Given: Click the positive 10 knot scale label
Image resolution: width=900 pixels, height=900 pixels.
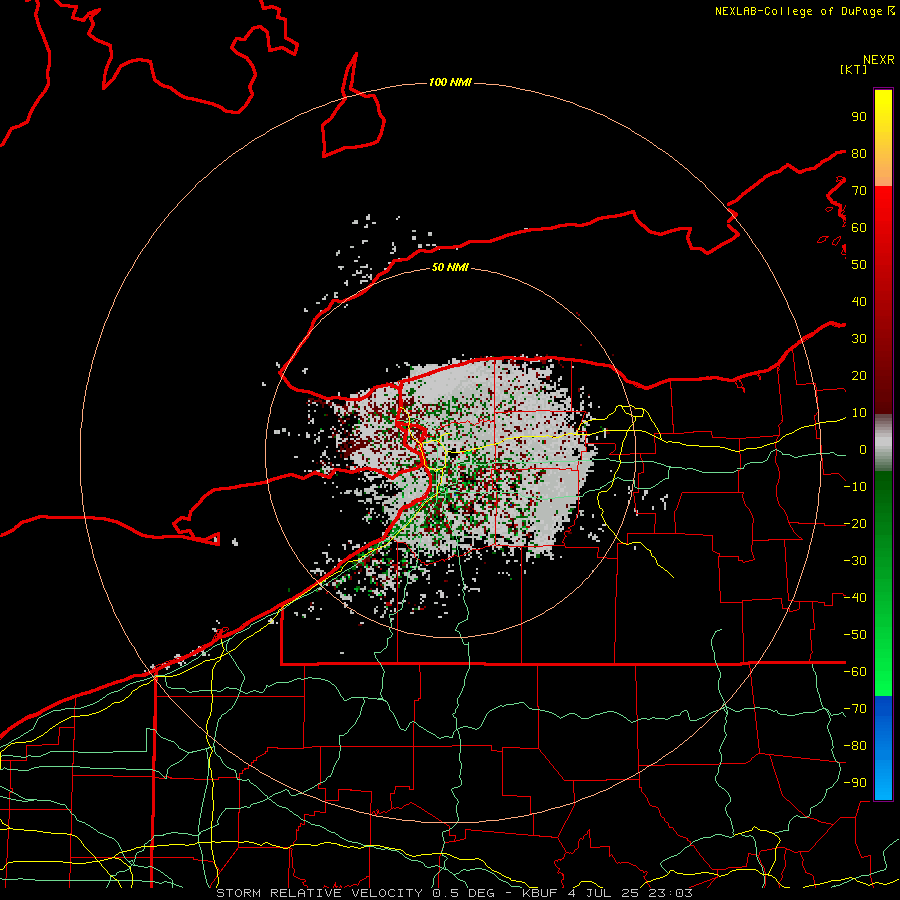Looking at the screenshot, I should [859, 413].
